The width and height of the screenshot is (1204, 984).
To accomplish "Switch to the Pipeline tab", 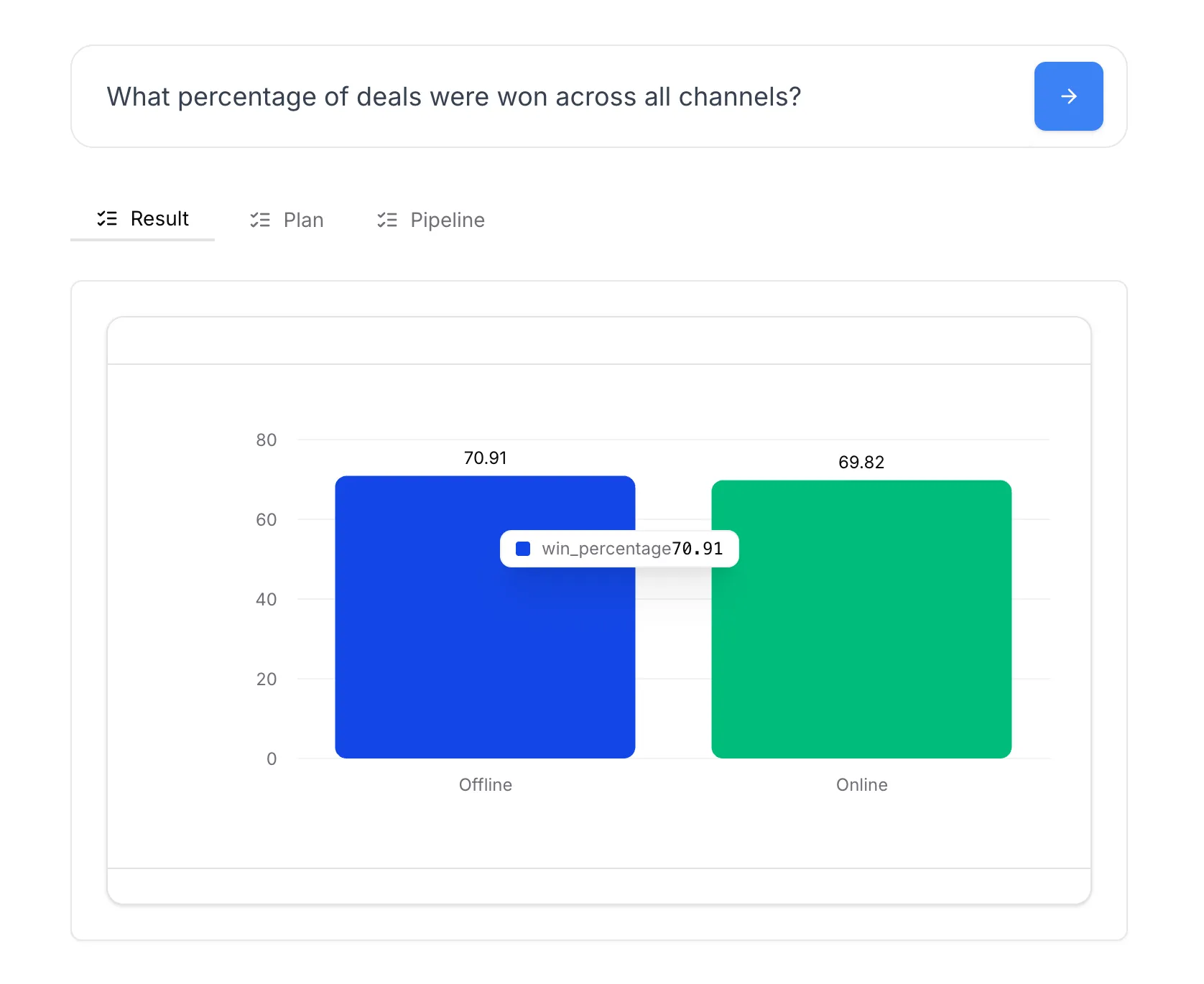I will pos(447,220).
